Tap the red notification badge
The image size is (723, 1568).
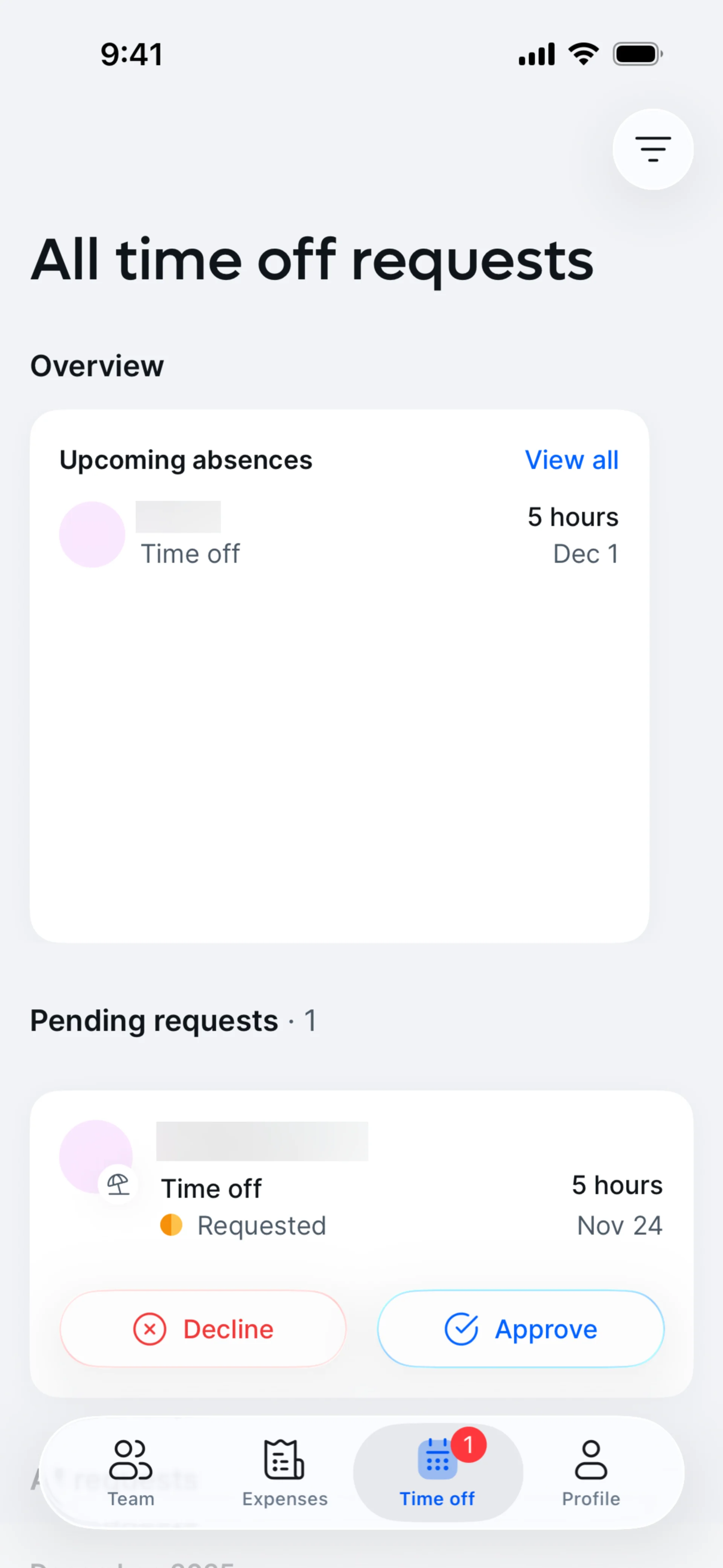[x=468, y=1444]
